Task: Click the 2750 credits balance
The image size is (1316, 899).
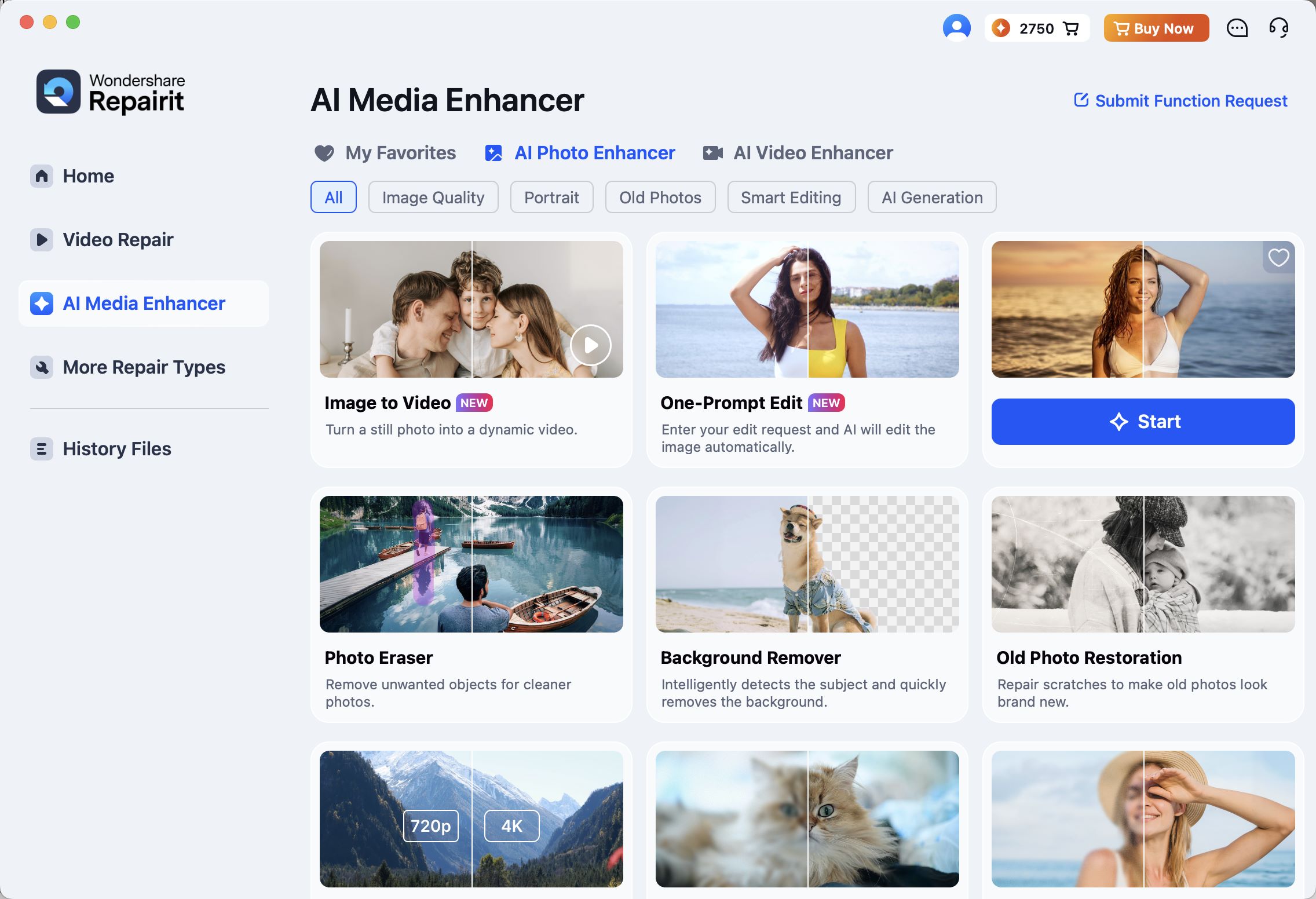Action: (1037, 28)
